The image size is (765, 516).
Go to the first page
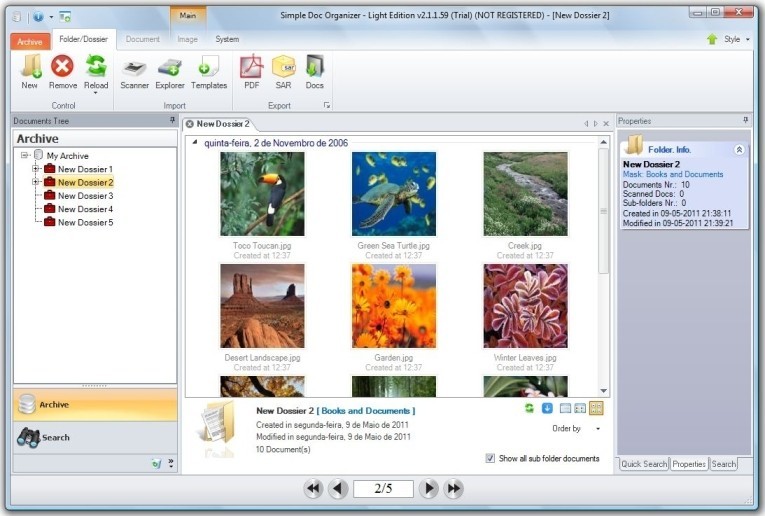tap(313, 488)
